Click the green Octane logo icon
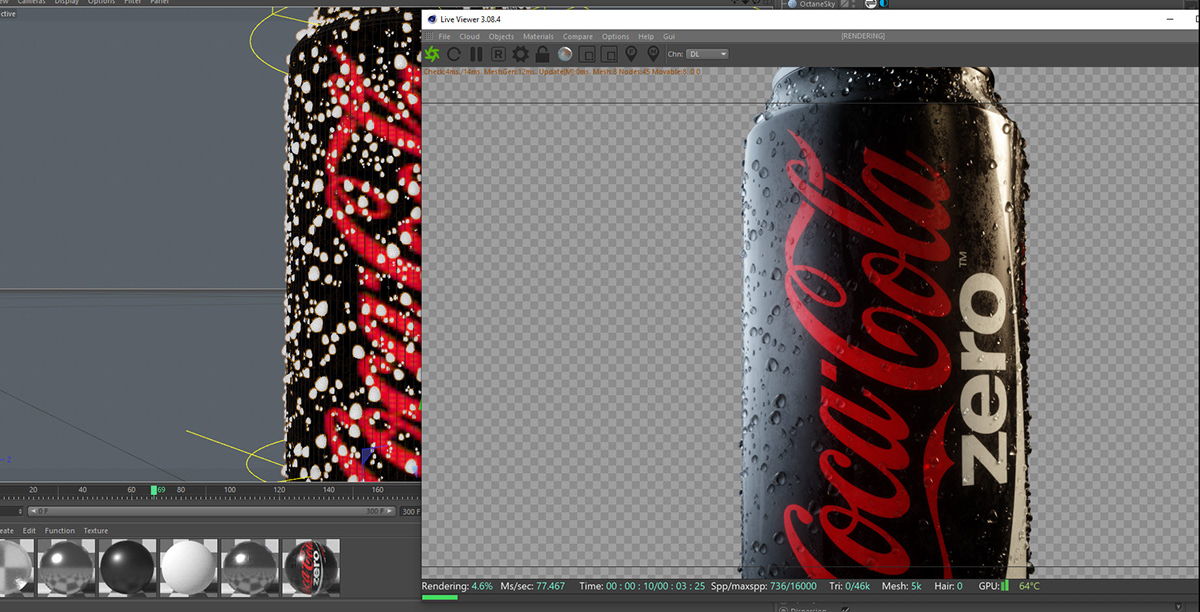The height and width of the screenshot is (612, 1200). [x=433, y=54]
